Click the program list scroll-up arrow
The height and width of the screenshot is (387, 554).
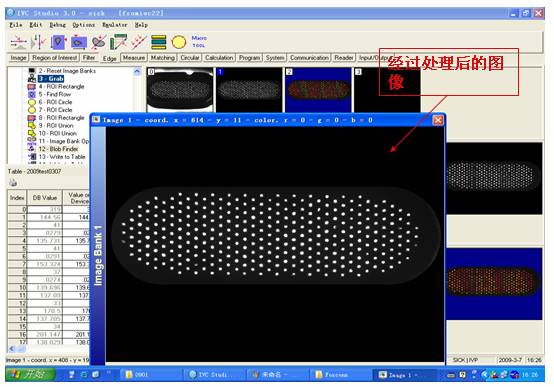pos(137,71)
